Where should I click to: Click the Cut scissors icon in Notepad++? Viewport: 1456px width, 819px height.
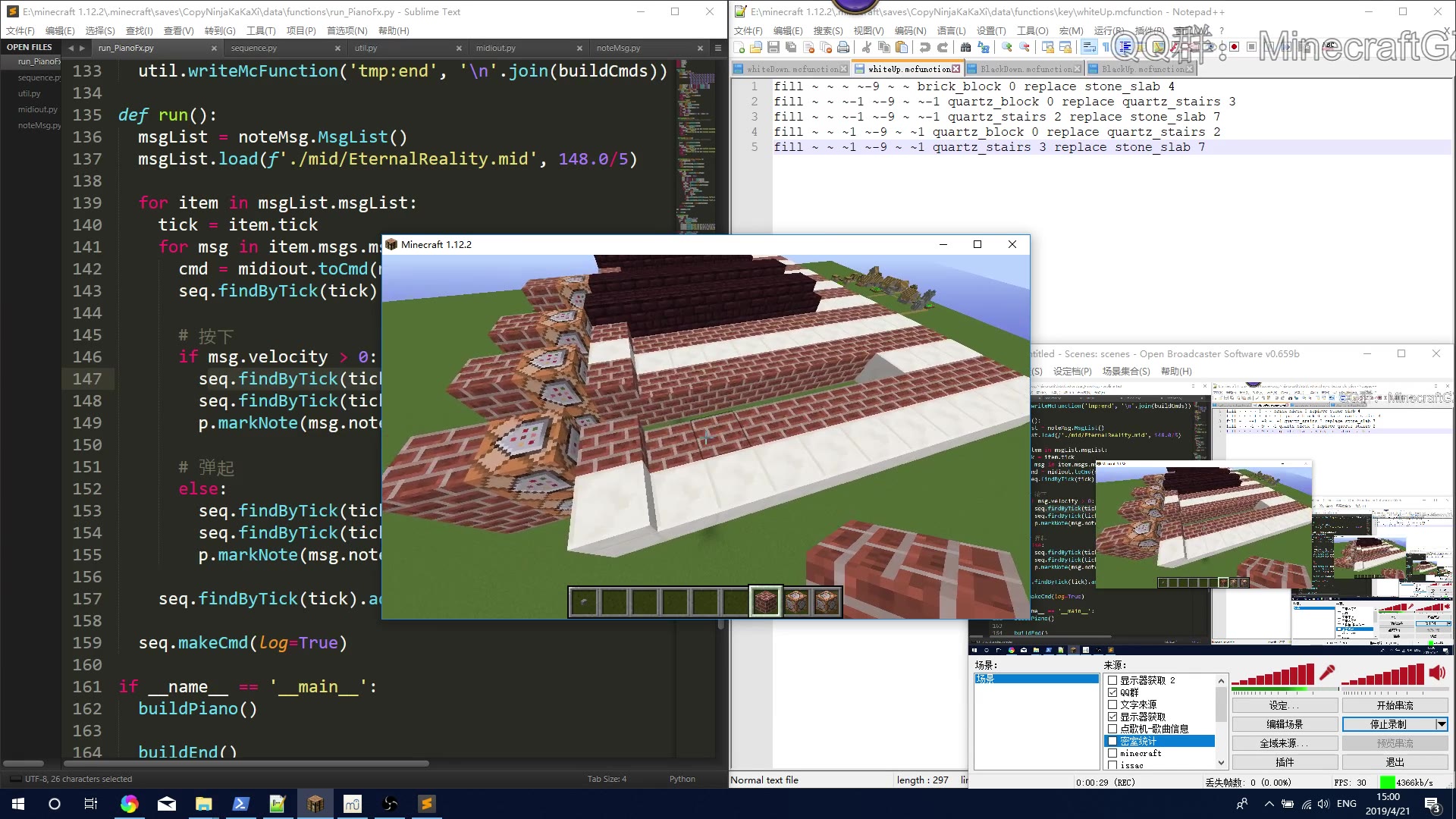point(866,48)
